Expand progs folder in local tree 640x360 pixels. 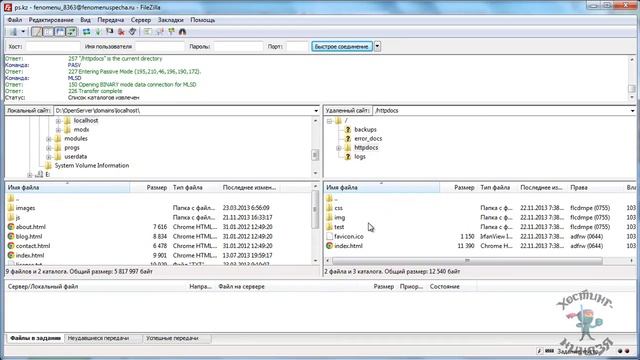(49, 148)
